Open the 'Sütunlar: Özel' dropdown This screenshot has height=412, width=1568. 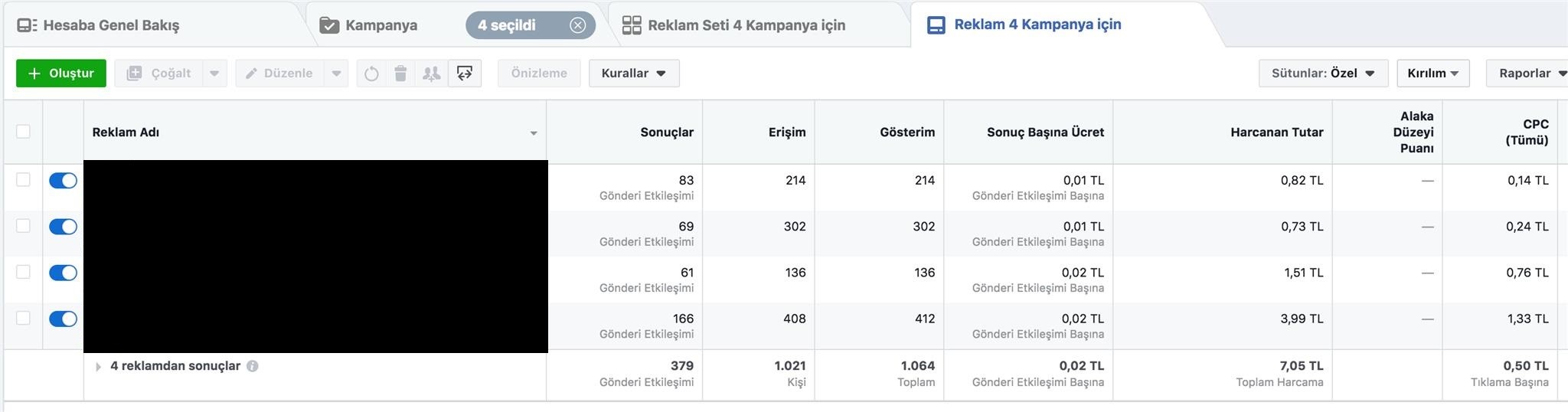1323,74
